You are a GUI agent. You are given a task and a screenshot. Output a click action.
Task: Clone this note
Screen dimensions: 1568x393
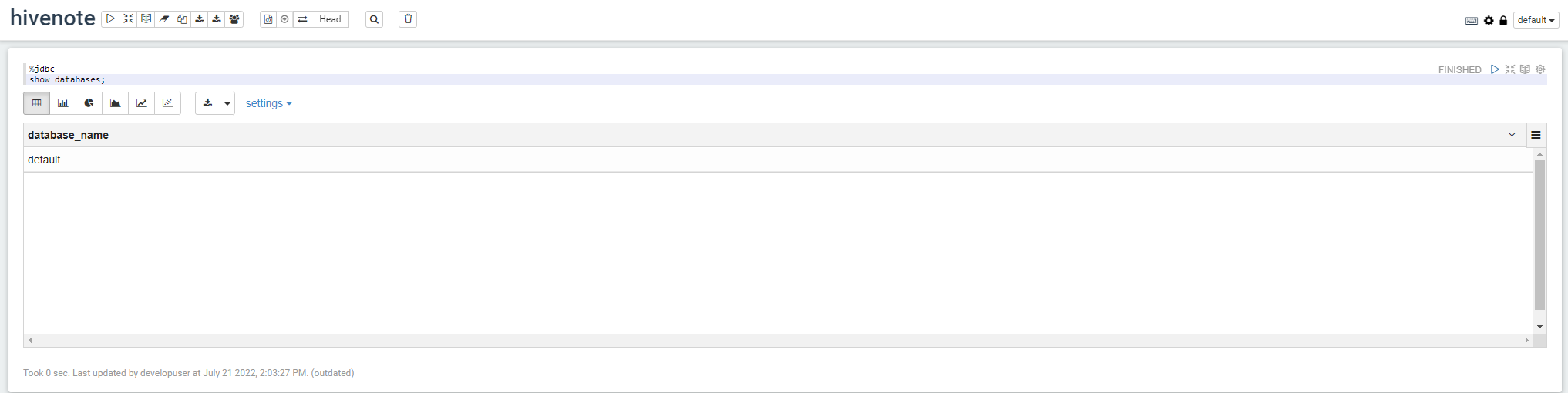point(182,19)
